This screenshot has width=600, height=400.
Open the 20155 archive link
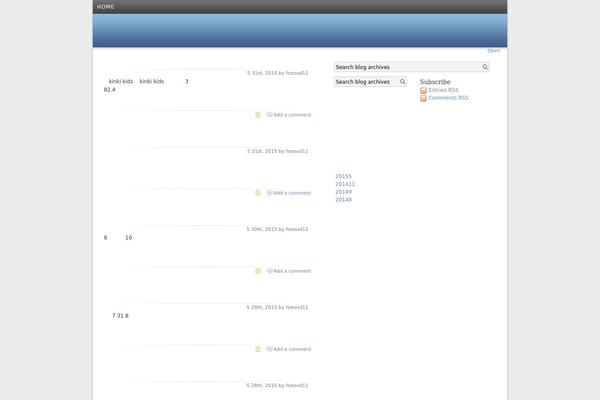coord(343,176)
